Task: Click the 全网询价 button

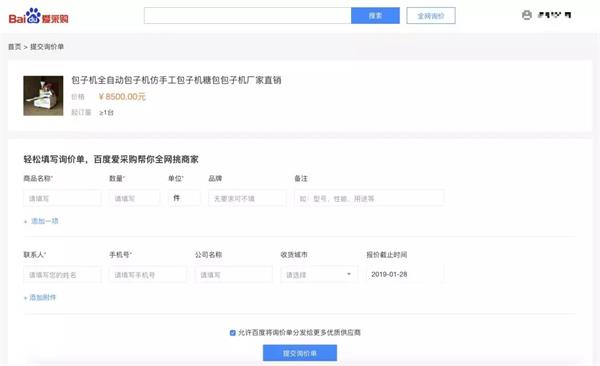Action: coord(431,16)
